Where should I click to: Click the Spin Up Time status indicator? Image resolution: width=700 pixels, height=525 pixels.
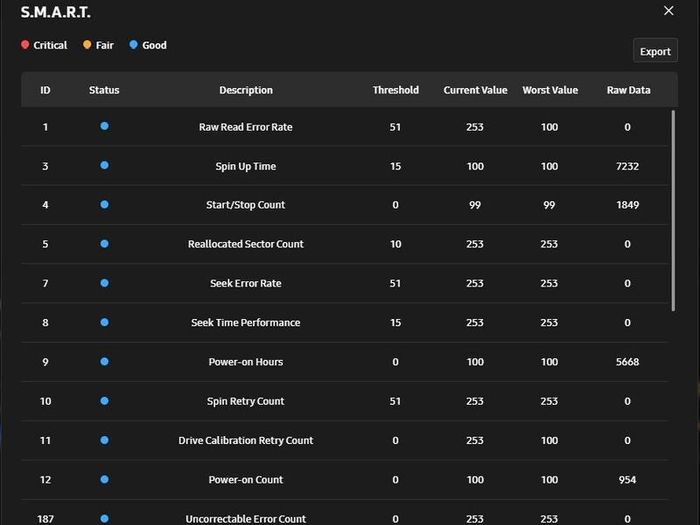tap(104, 166)
